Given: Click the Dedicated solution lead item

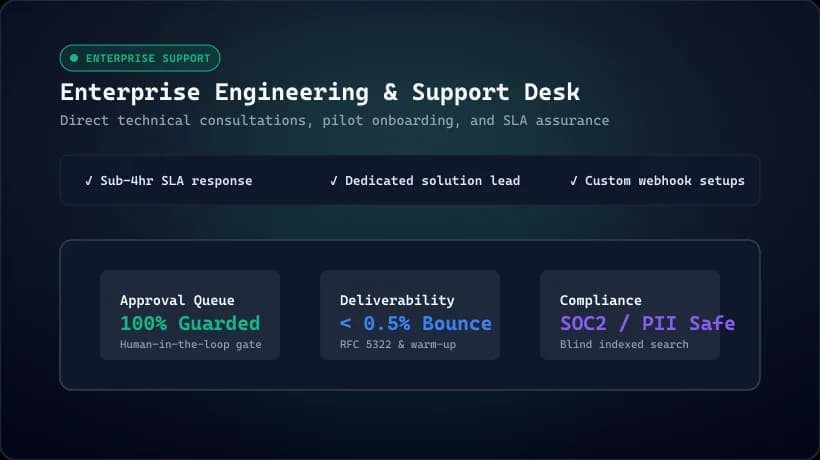Looking at the screenshot, I should [x=425, y=181].
